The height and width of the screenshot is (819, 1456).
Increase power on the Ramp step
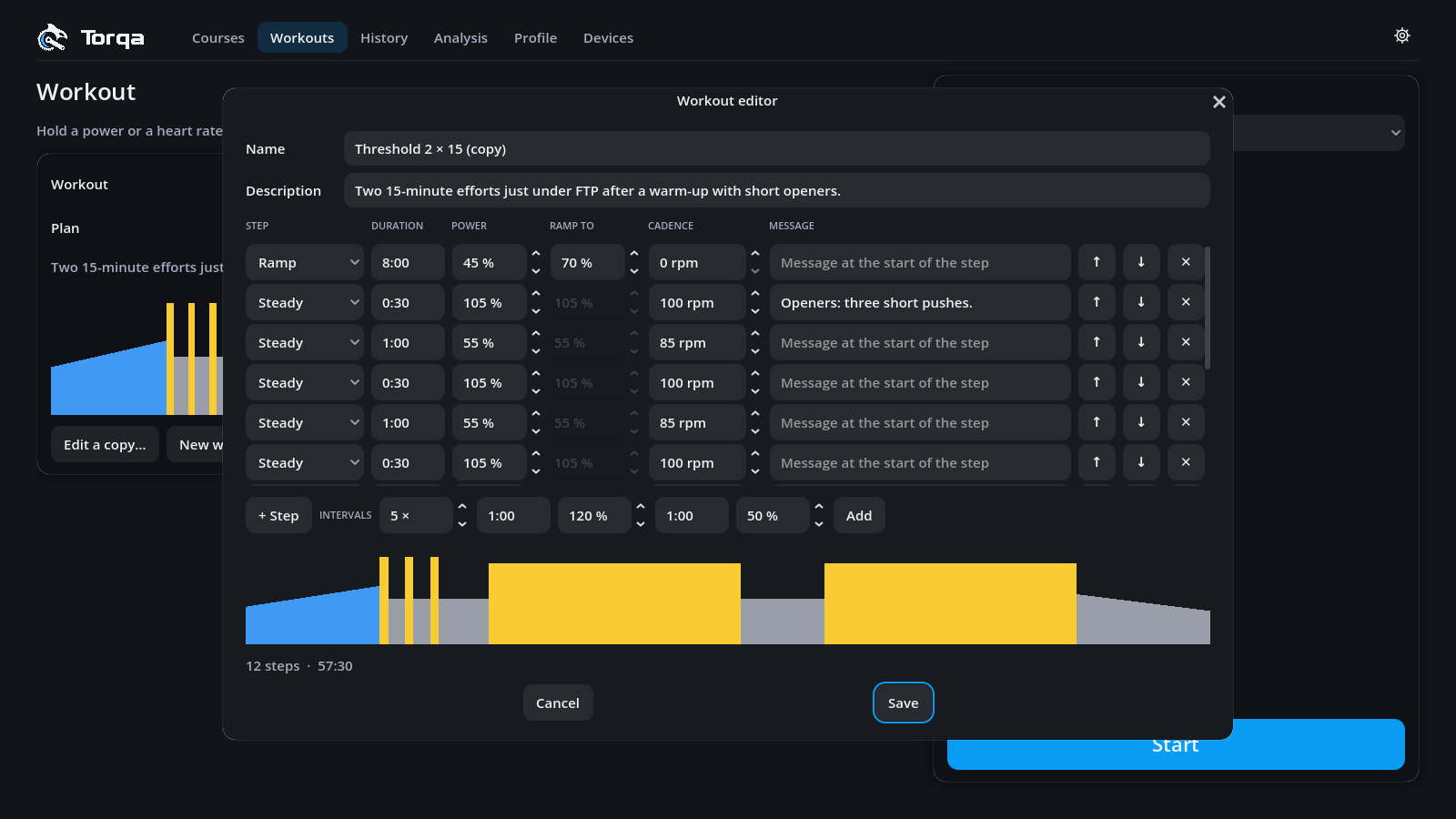point(536,254)
